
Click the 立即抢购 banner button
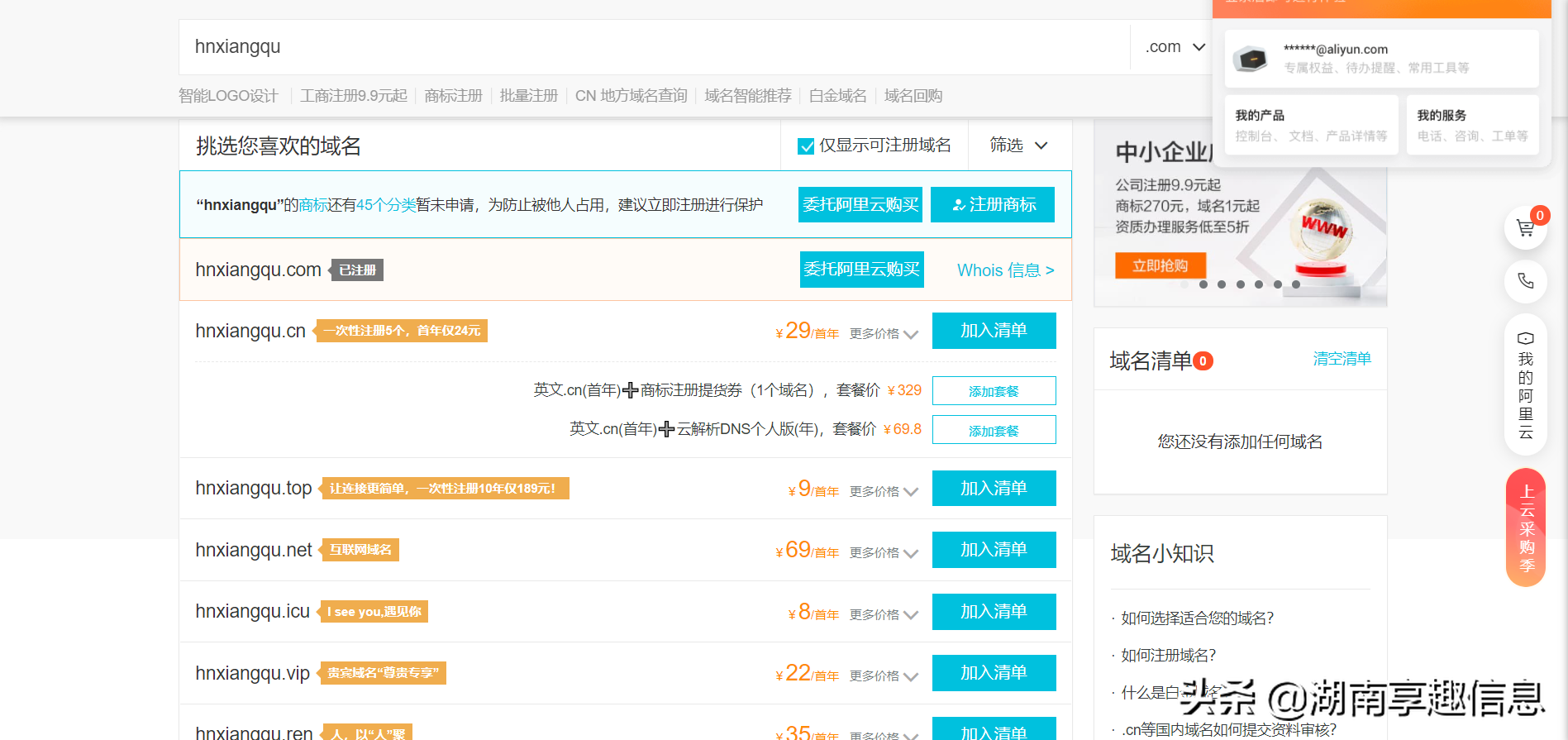click(1161, 265)
